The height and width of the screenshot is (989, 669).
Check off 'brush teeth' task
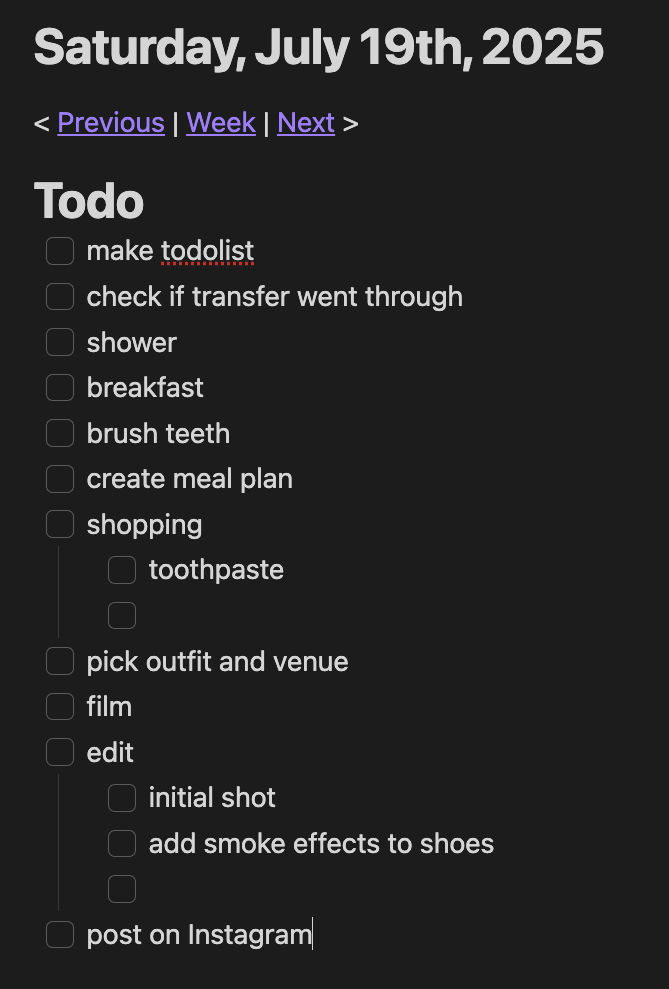tap(60, 433)
